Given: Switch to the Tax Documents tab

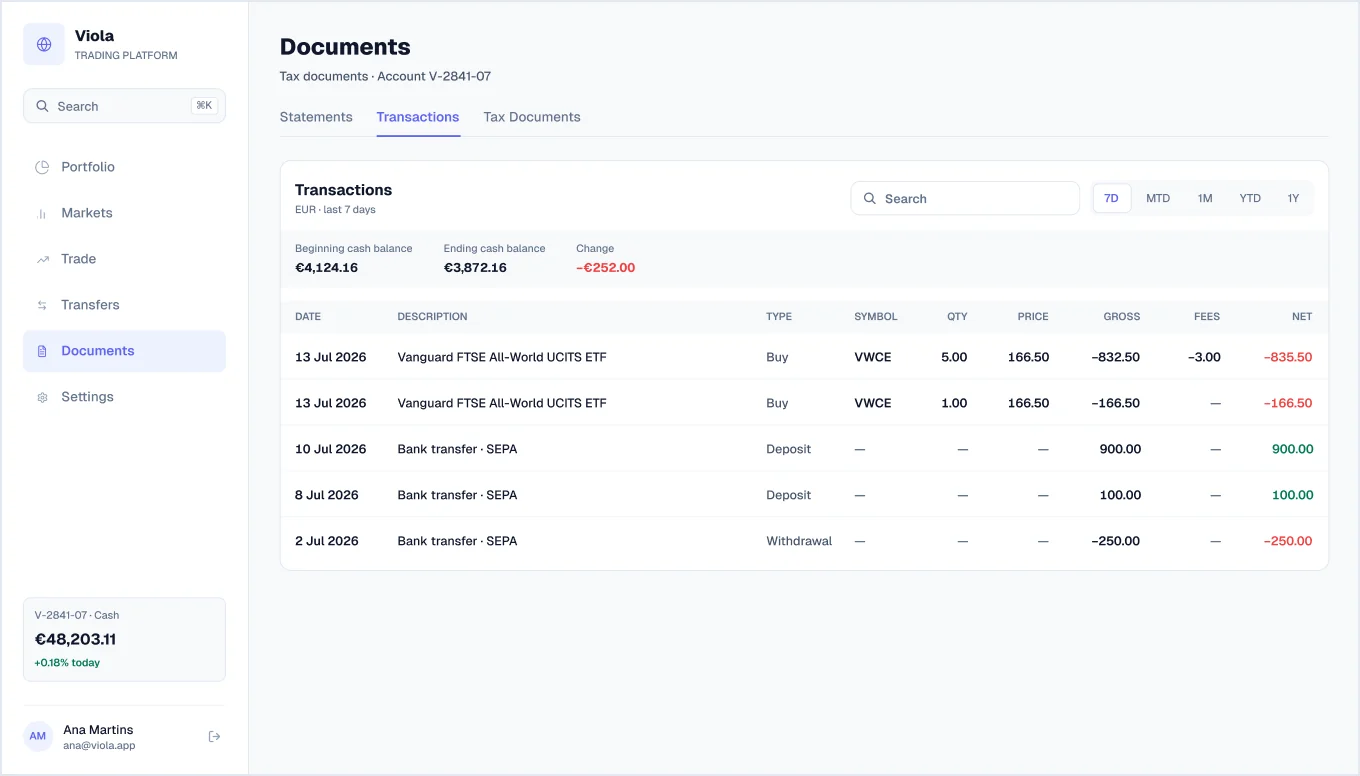Looking at the screenshot, I should point(532,117).
